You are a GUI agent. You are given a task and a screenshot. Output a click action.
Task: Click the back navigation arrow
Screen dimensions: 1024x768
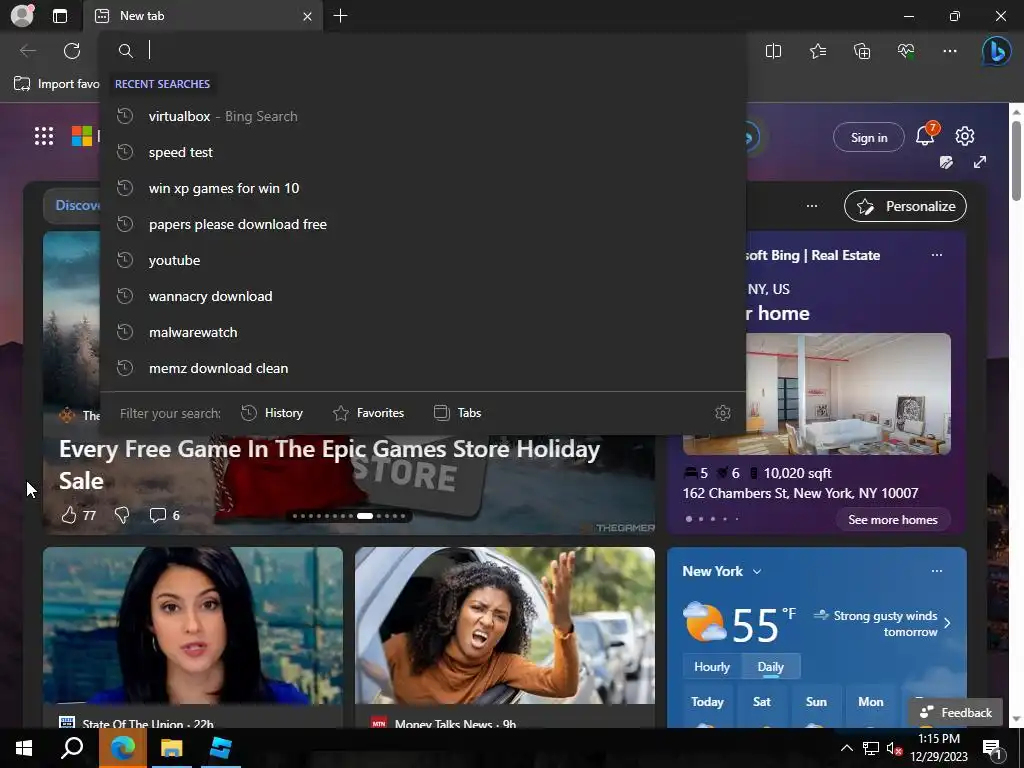pyautogui.click(x=27, y=51)
